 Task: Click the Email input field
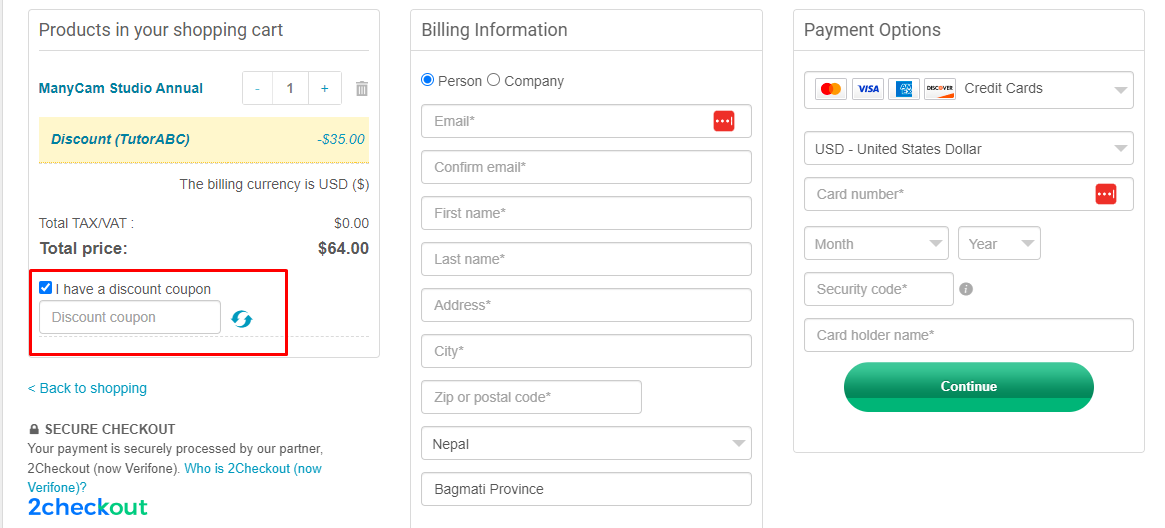point(586,121)
